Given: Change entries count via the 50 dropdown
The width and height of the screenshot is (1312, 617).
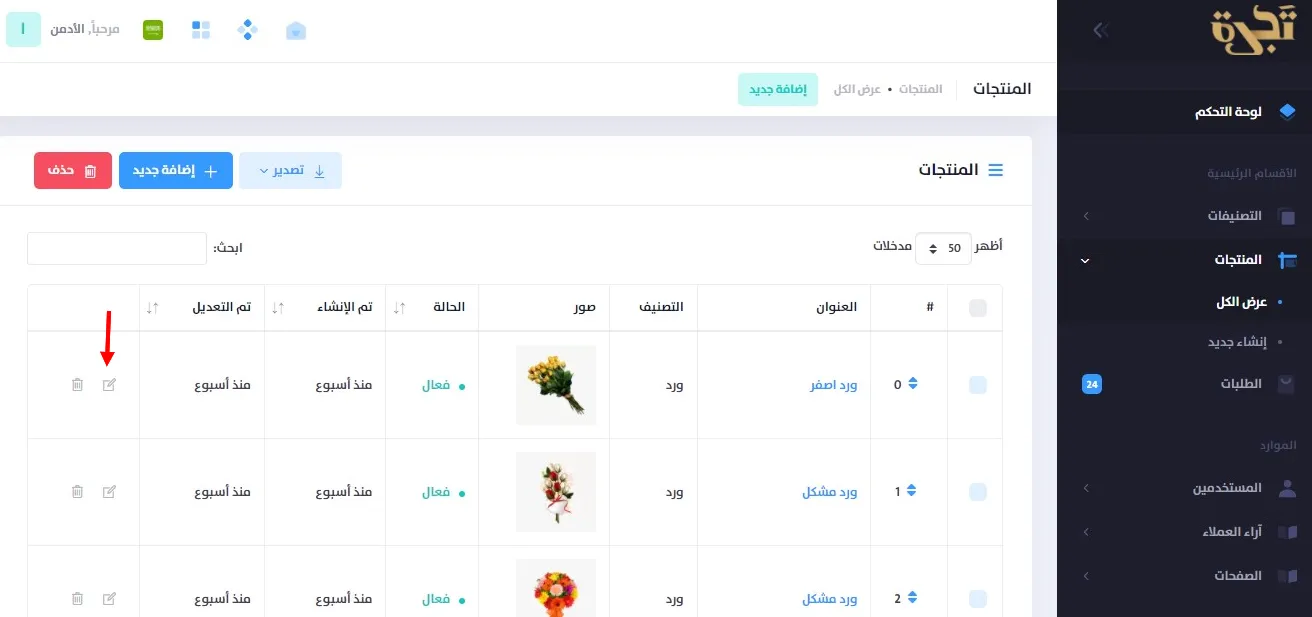Looking at the screenshot, I should (942, 247).
